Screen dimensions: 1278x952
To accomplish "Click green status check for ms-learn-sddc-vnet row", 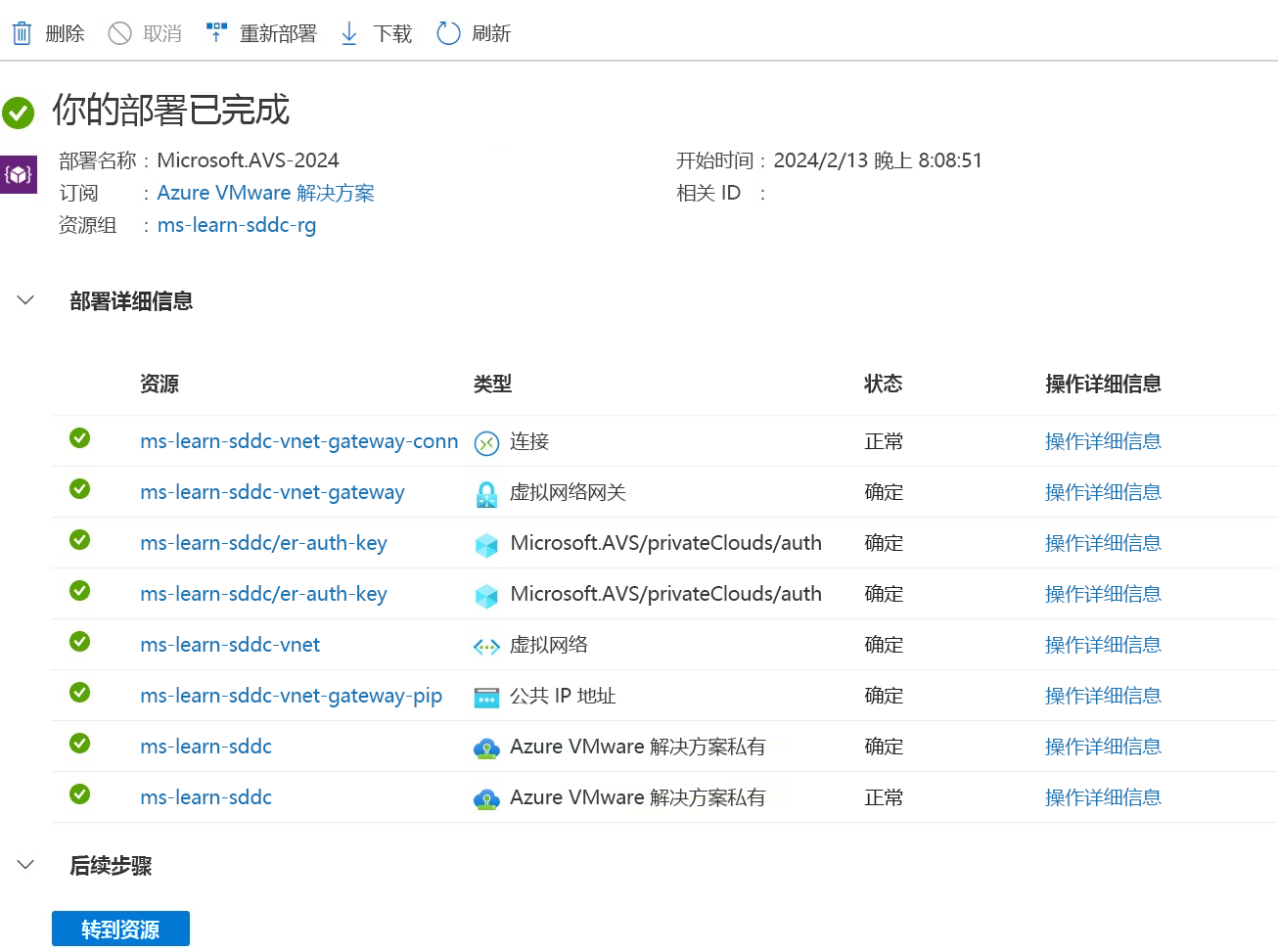I will [x=80, y=642].
